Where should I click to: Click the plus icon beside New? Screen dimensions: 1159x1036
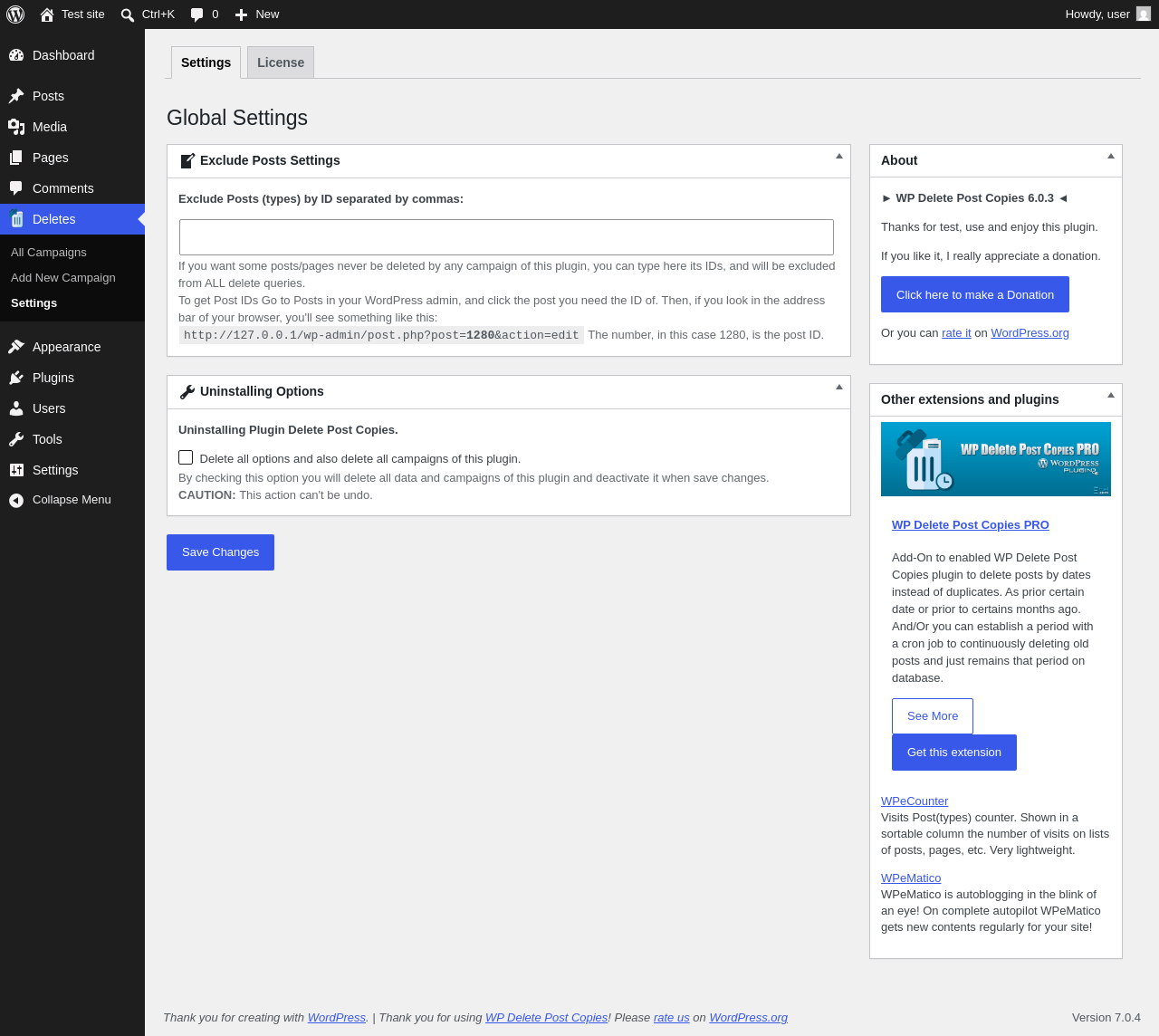coord(241,14)
